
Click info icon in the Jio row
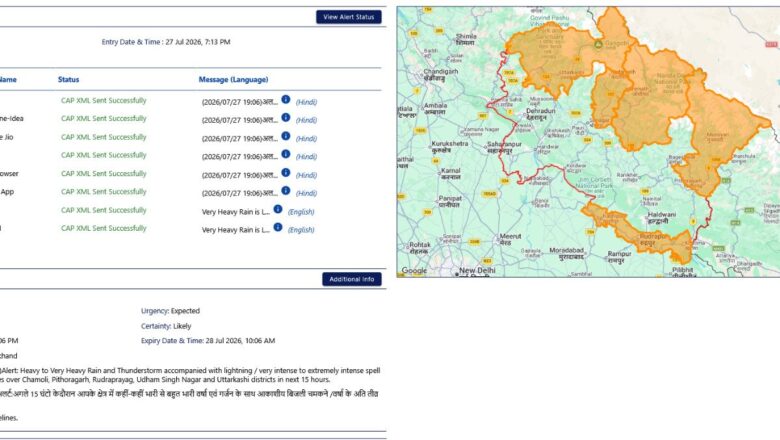pyautogui.click(x=286, y=136)
